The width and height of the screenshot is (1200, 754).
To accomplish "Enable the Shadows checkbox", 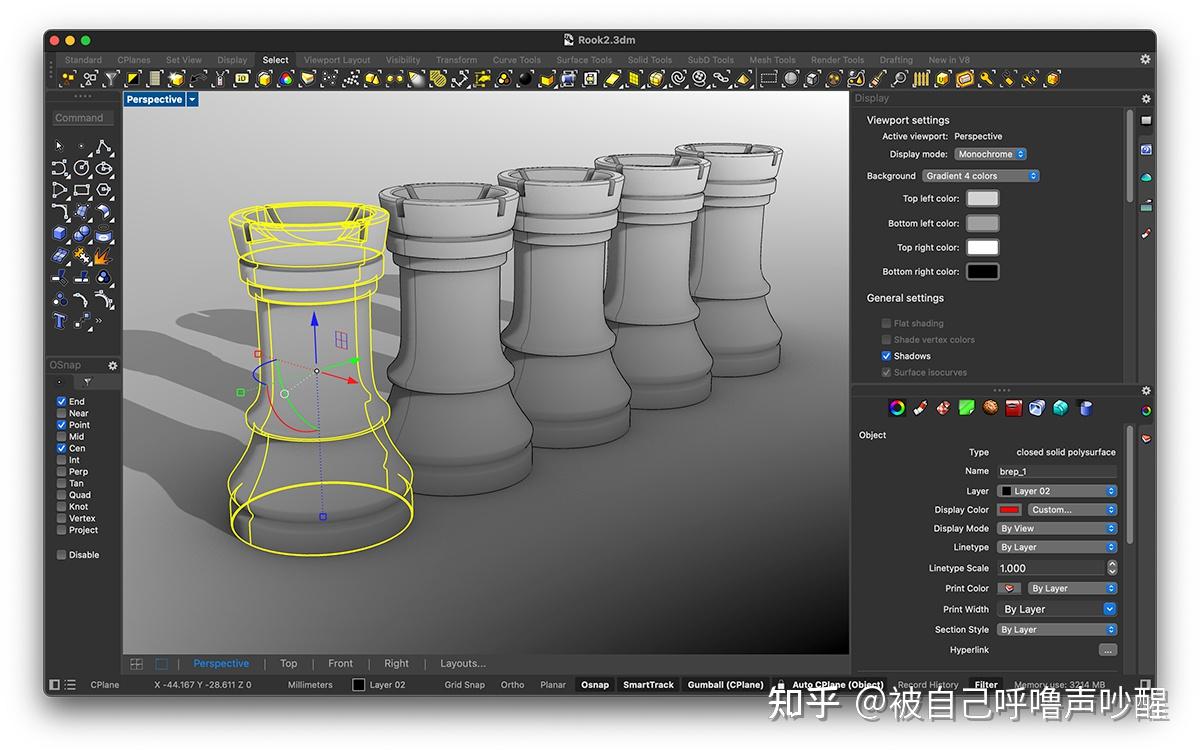I will point(886,355).
